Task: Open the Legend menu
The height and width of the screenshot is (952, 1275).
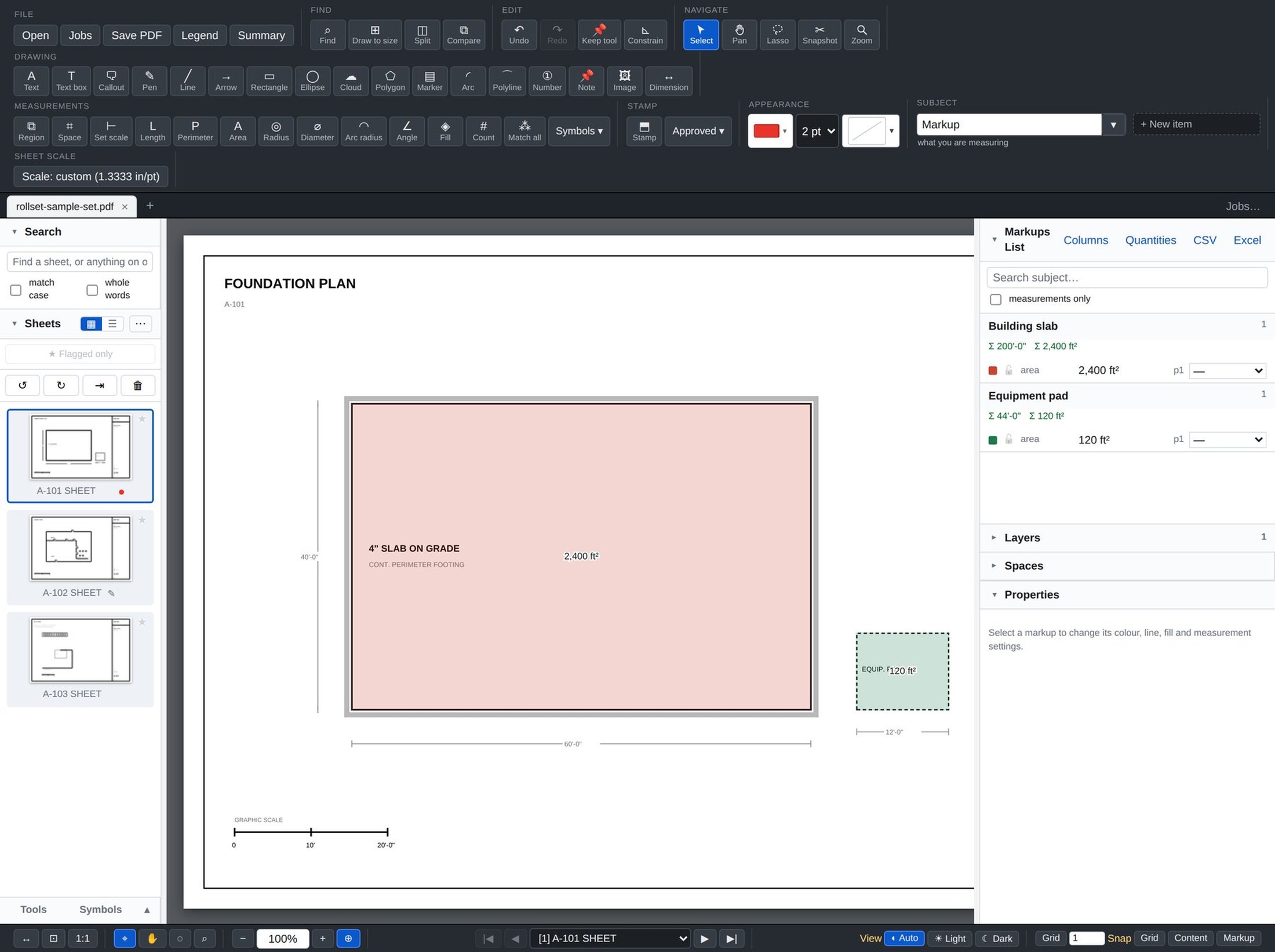Action: pos(199,35)
